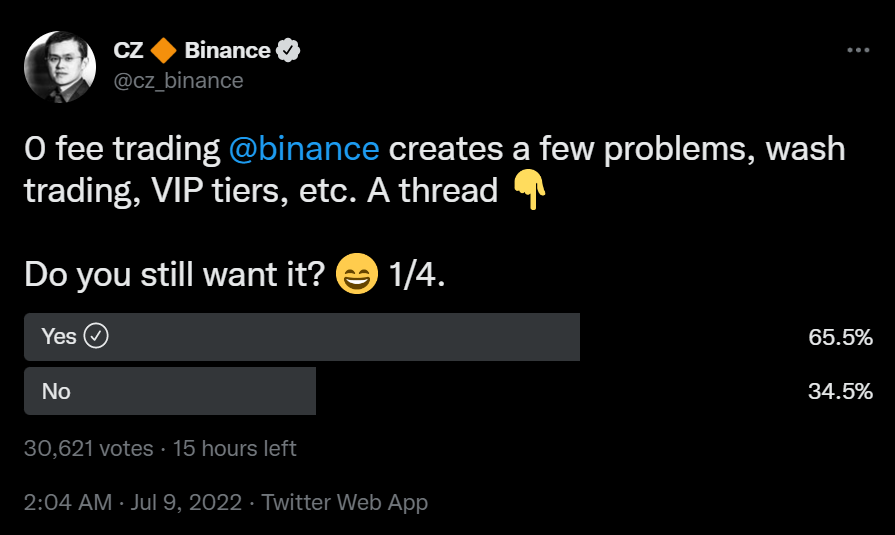Click the checkmark icon beside Yes
Screen dimensions: 895x535
tap(96, 337)
